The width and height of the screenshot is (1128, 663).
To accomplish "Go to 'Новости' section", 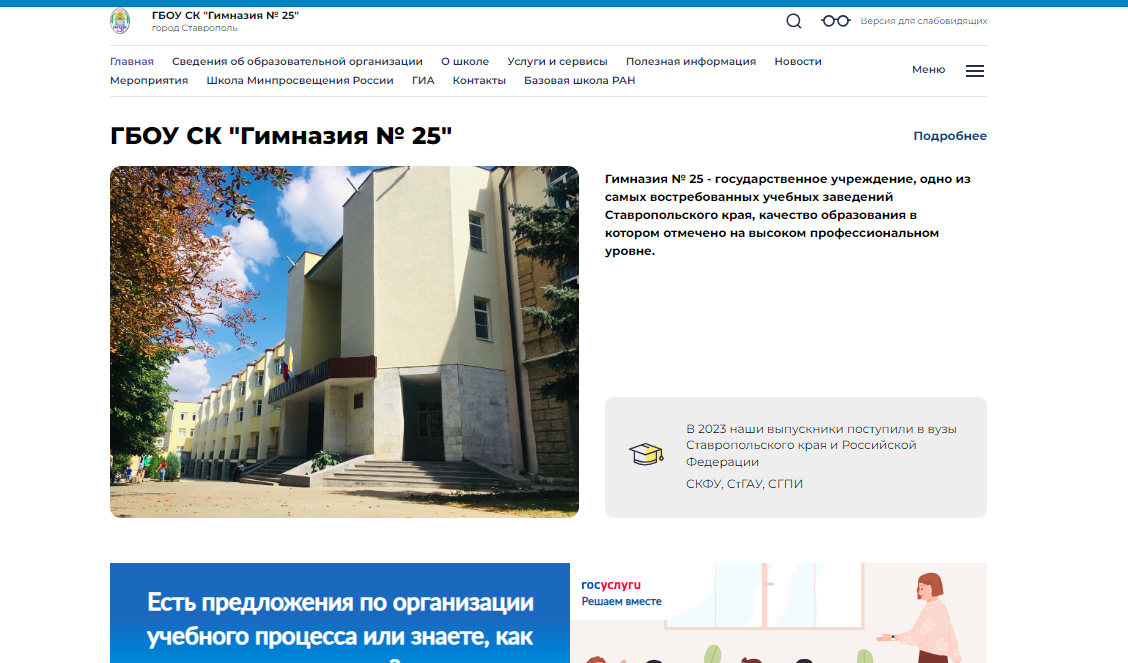I will (798, 61).
